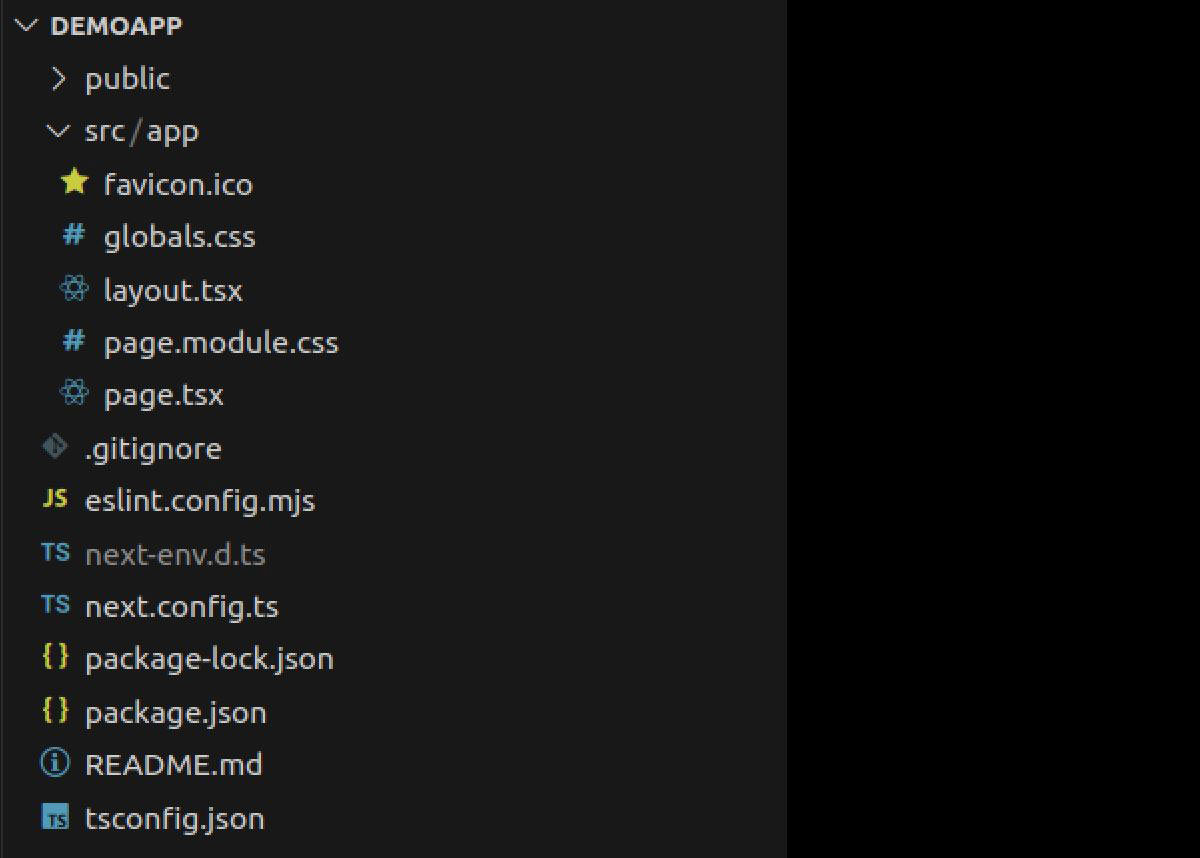Click the TS icon beside tsconfig.json
Image resolution: width=1200 pixels, height=858 pixels.
(55, 818)
